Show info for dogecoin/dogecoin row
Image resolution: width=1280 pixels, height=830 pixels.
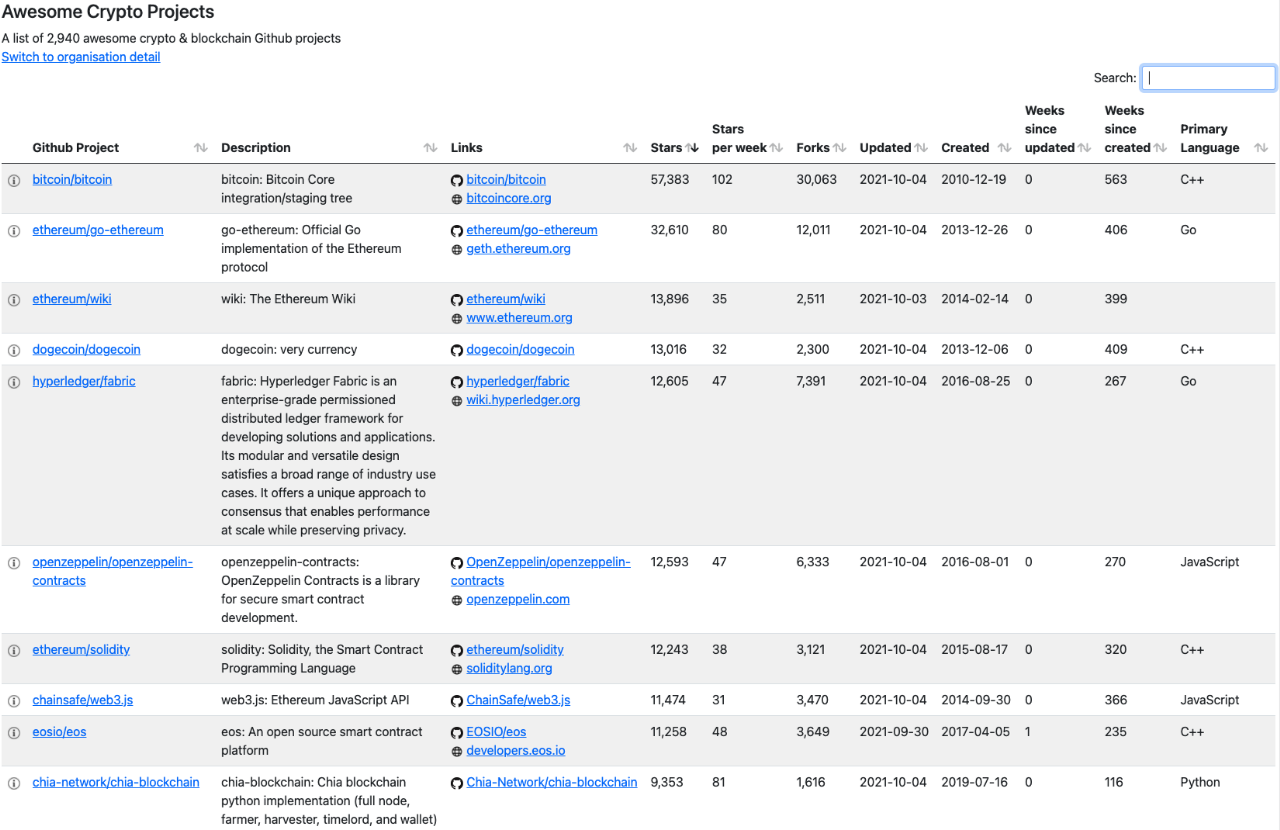point(14,351)
